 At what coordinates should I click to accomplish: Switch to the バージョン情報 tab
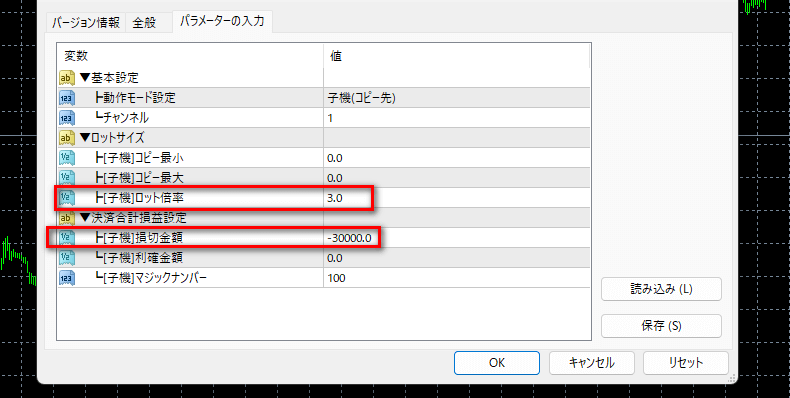click(x=86, y=23)
